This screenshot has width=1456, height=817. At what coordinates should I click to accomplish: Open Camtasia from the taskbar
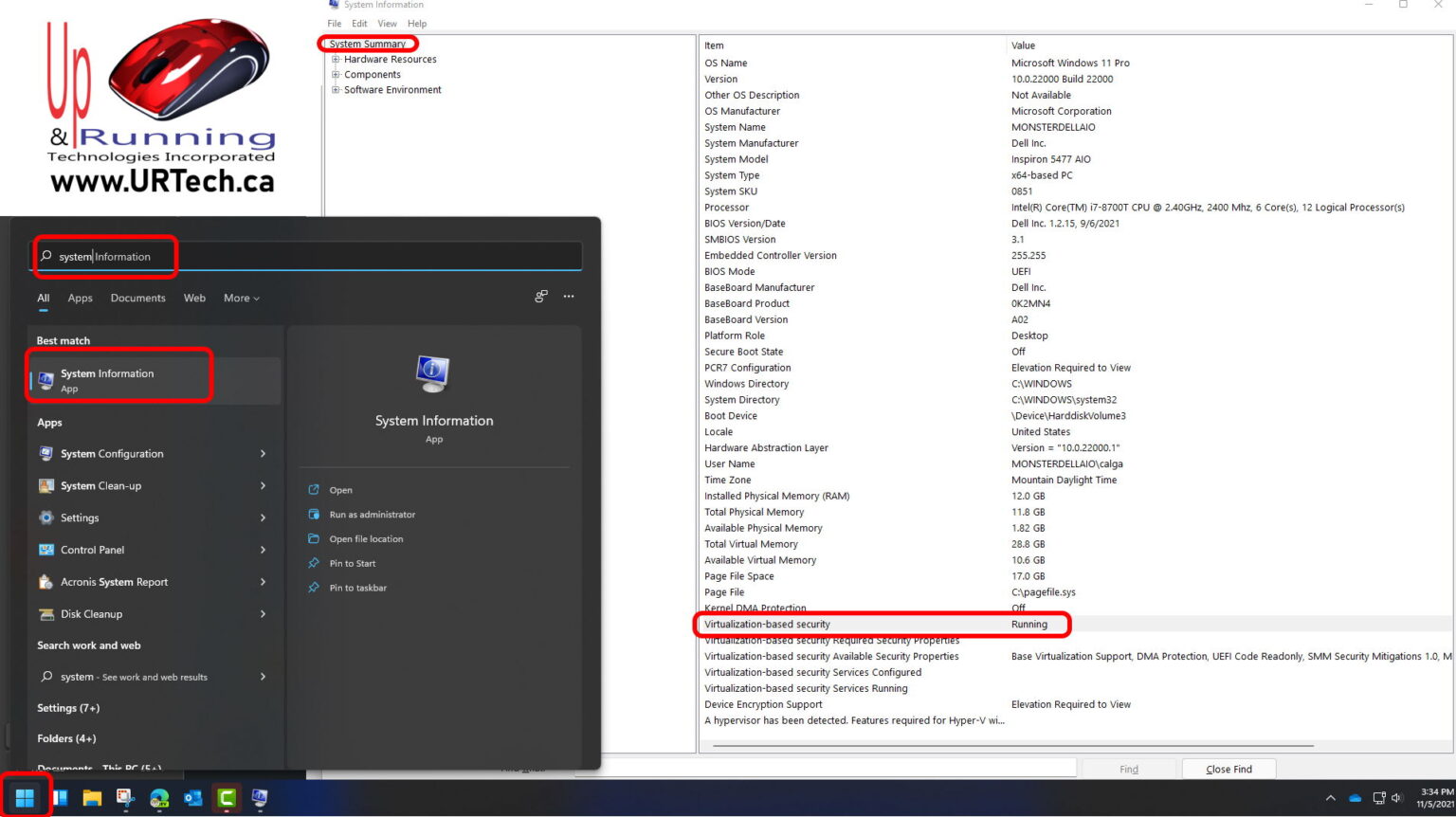[x=226, y=797]
